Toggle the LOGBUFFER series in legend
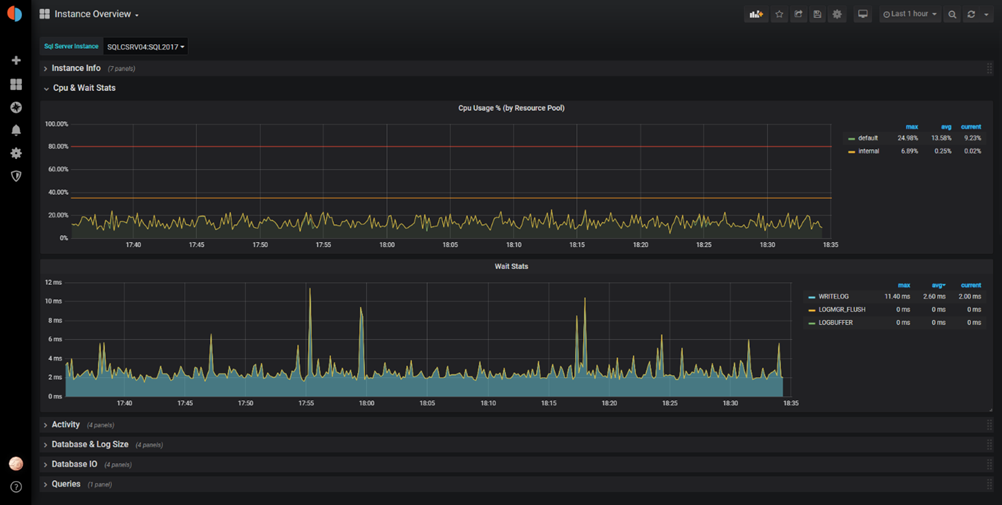 click(x=835, y=323)
